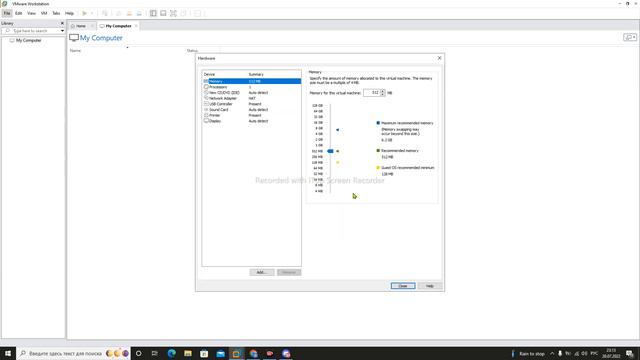The image size is (640, 360).
Task: Click the Status column header
Action: pyautogui.click(x=192, y=51)
